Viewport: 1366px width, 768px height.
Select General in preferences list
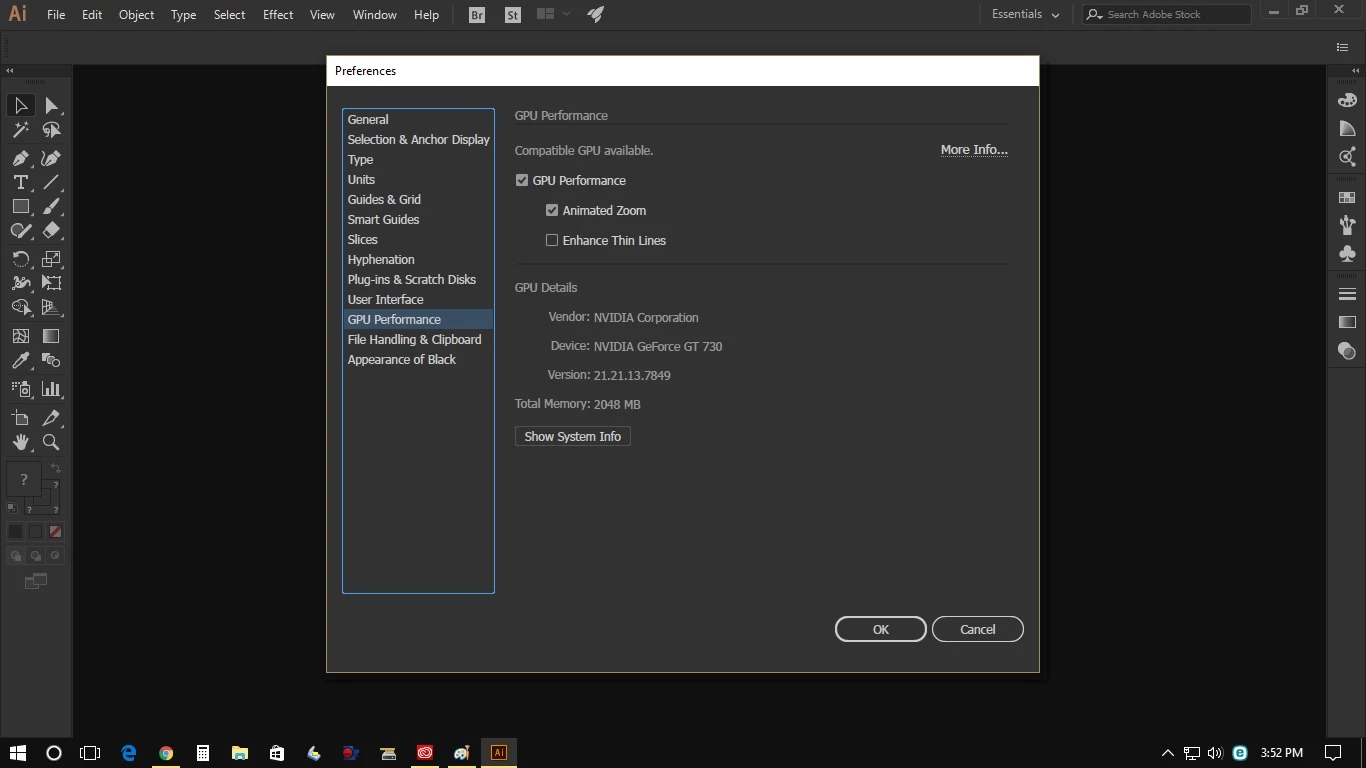(x=418, y=119)
